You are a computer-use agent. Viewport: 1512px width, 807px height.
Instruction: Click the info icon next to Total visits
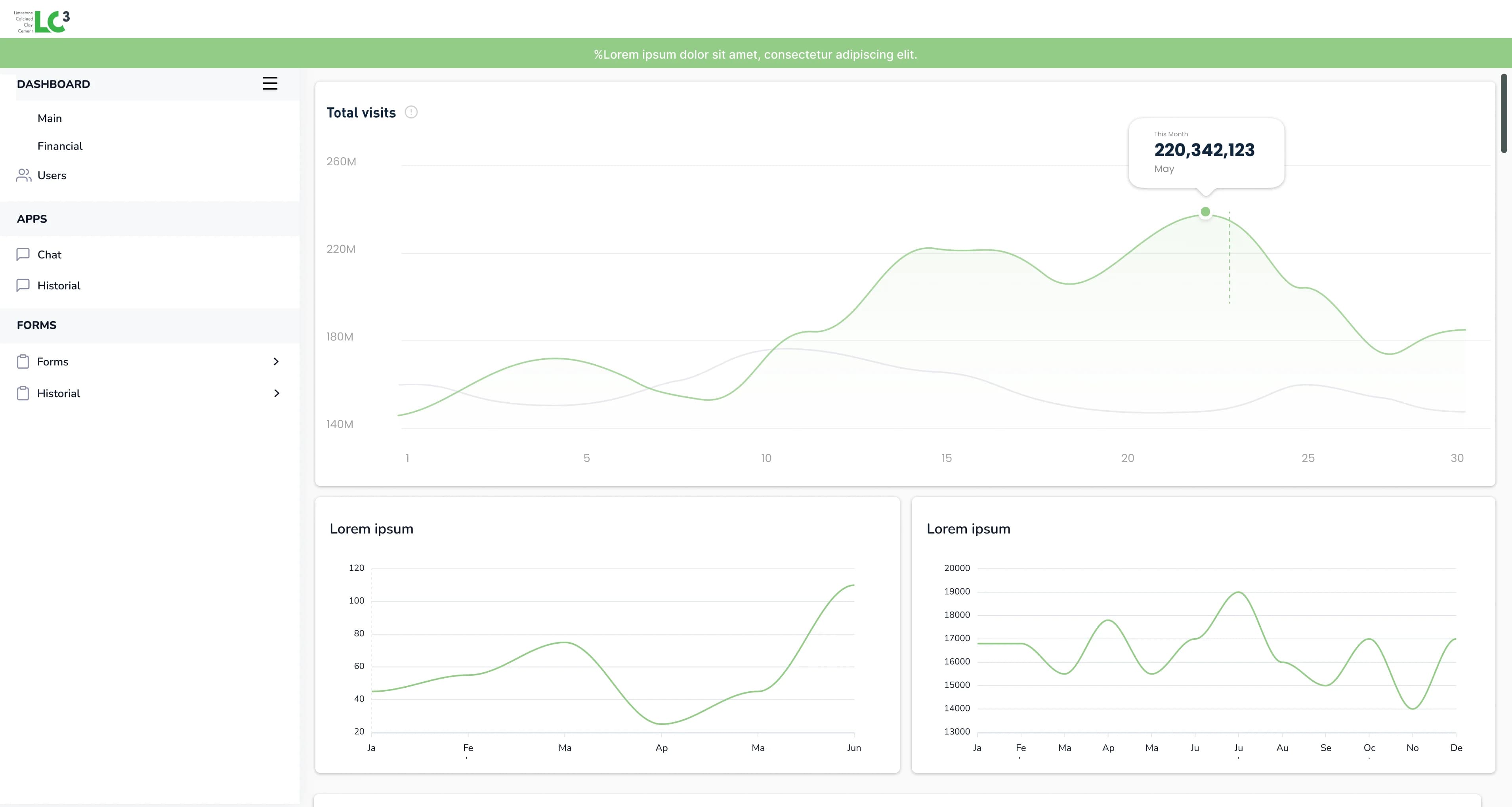click(x=411, y=112)
